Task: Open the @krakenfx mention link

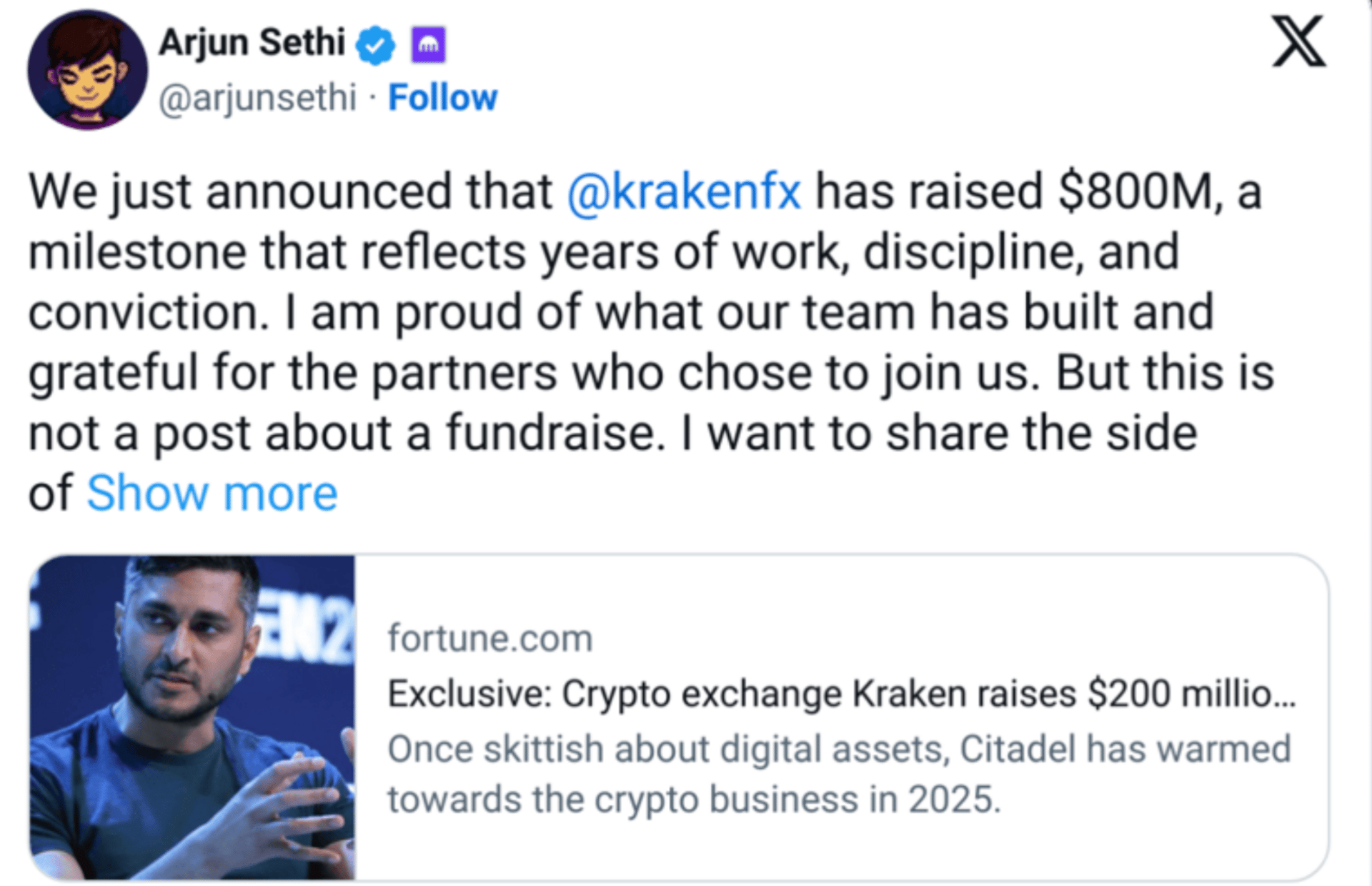Action: tap(684, 191)
